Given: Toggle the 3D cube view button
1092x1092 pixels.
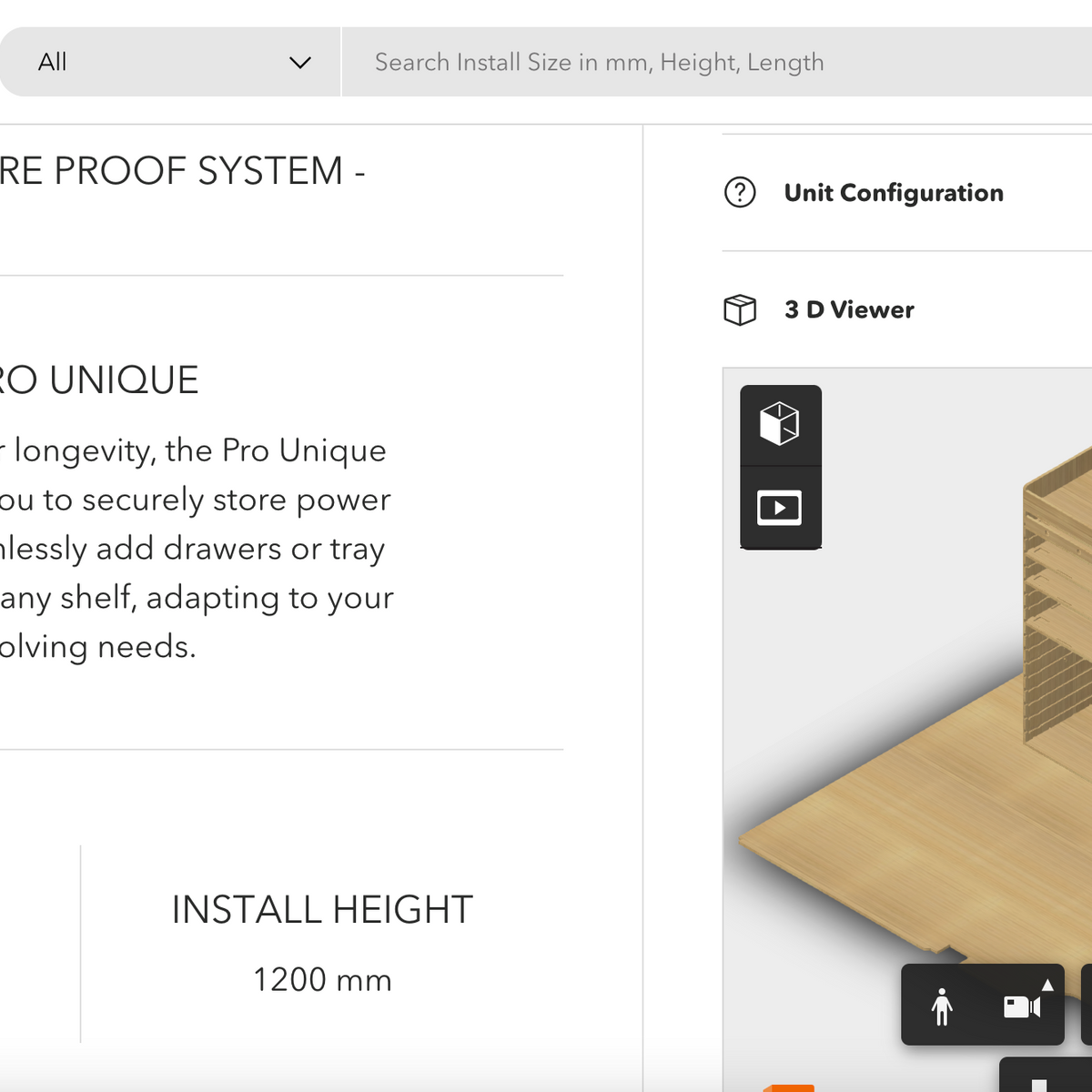Looking at the screenshot, I should pyautogui.click(x=781, y=425).
